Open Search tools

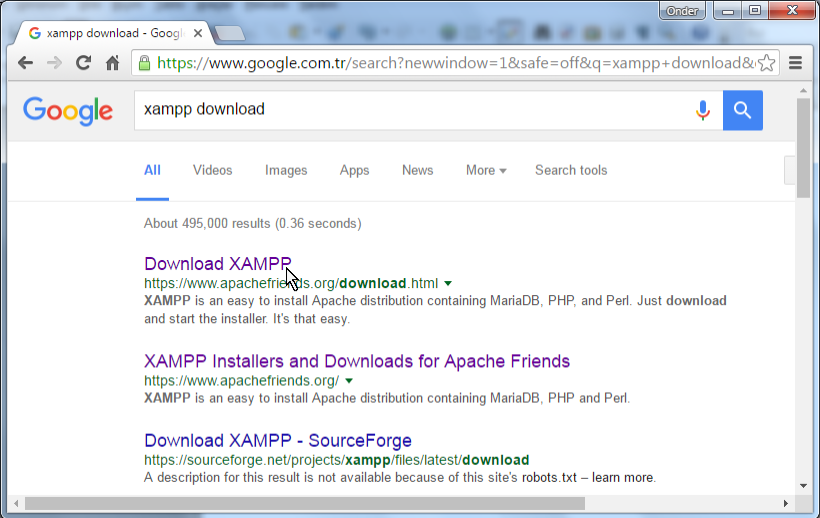[x=571, y=170]
